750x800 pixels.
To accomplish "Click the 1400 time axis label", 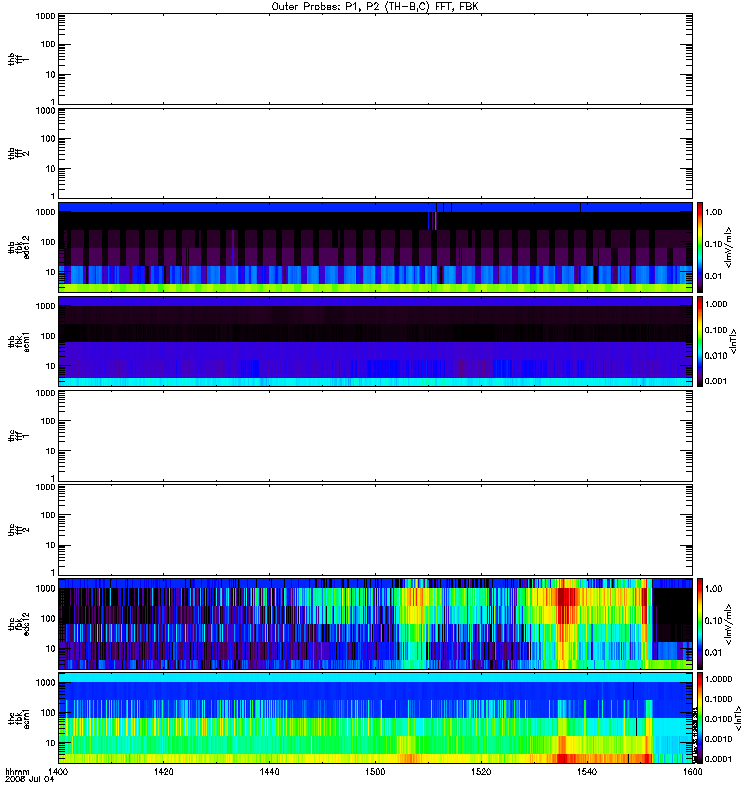I will coord(58,771).
